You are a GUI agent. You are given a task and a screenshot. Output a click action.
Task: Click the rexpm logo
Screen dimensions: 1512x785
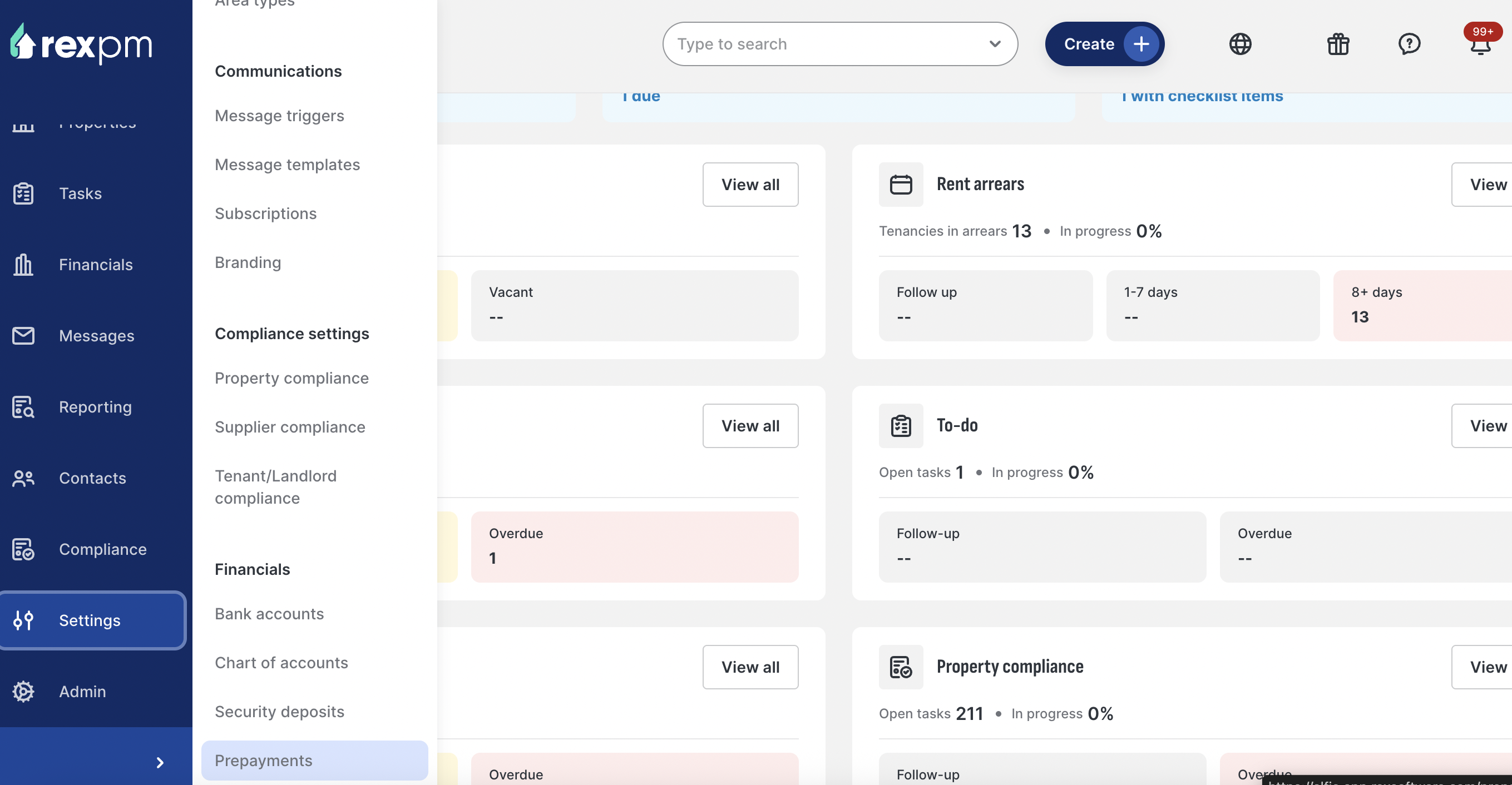tap(81, 44)
